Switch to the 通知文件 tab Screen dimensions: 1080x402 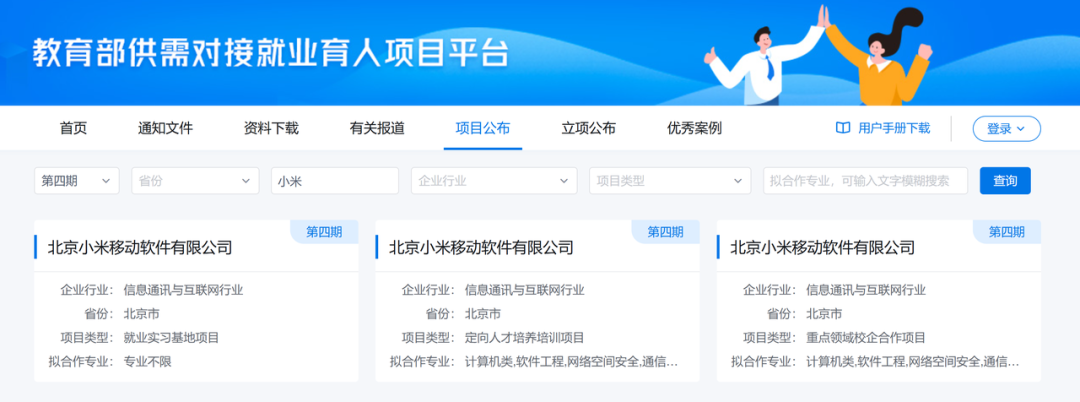pos(165,128)
